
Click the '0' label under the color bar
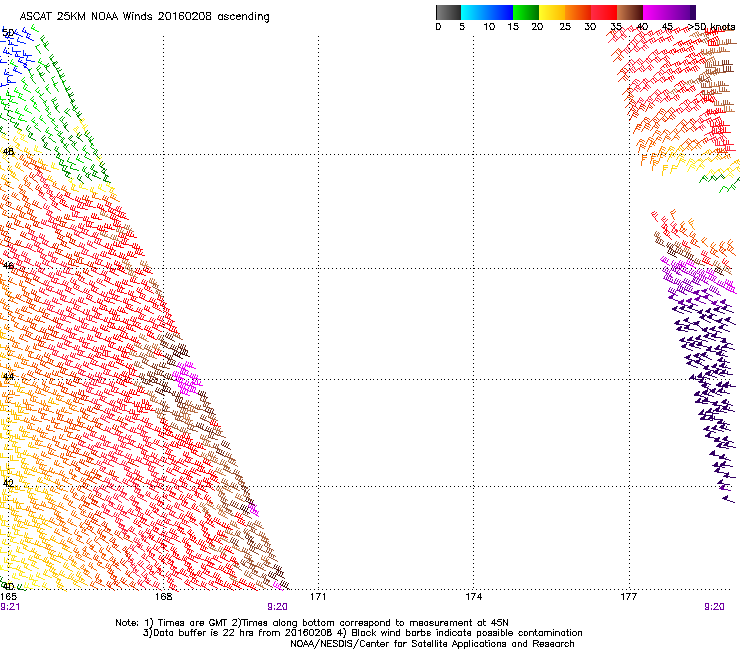point(438,26)
